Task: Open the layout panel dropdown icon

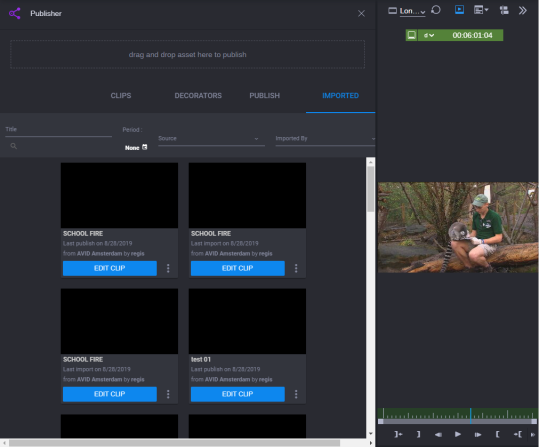Action: coord(481,10)
